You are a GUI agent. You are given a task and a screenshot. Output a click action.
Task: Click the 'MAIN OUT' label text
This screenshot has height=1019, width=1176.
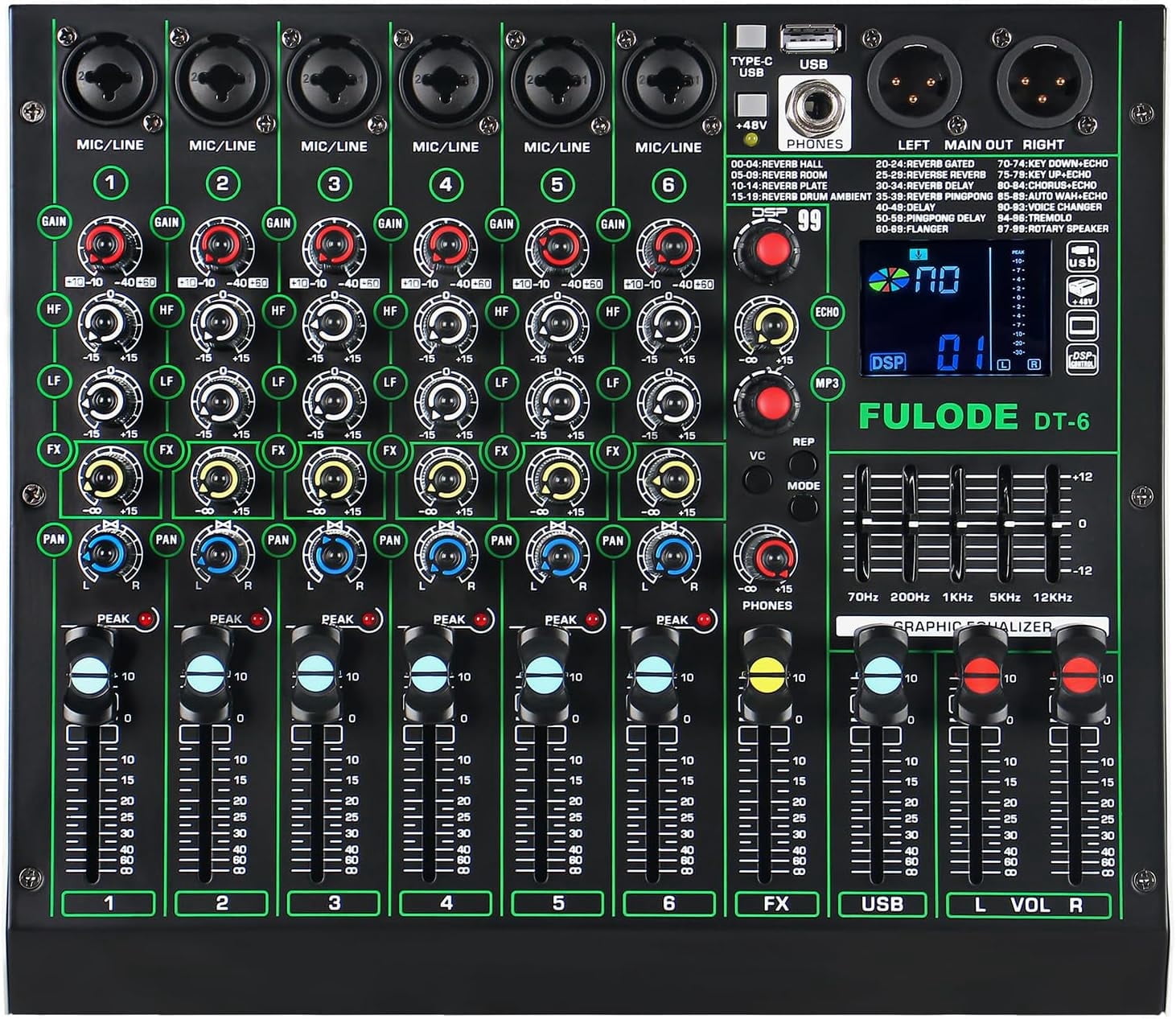coord(978,145)
